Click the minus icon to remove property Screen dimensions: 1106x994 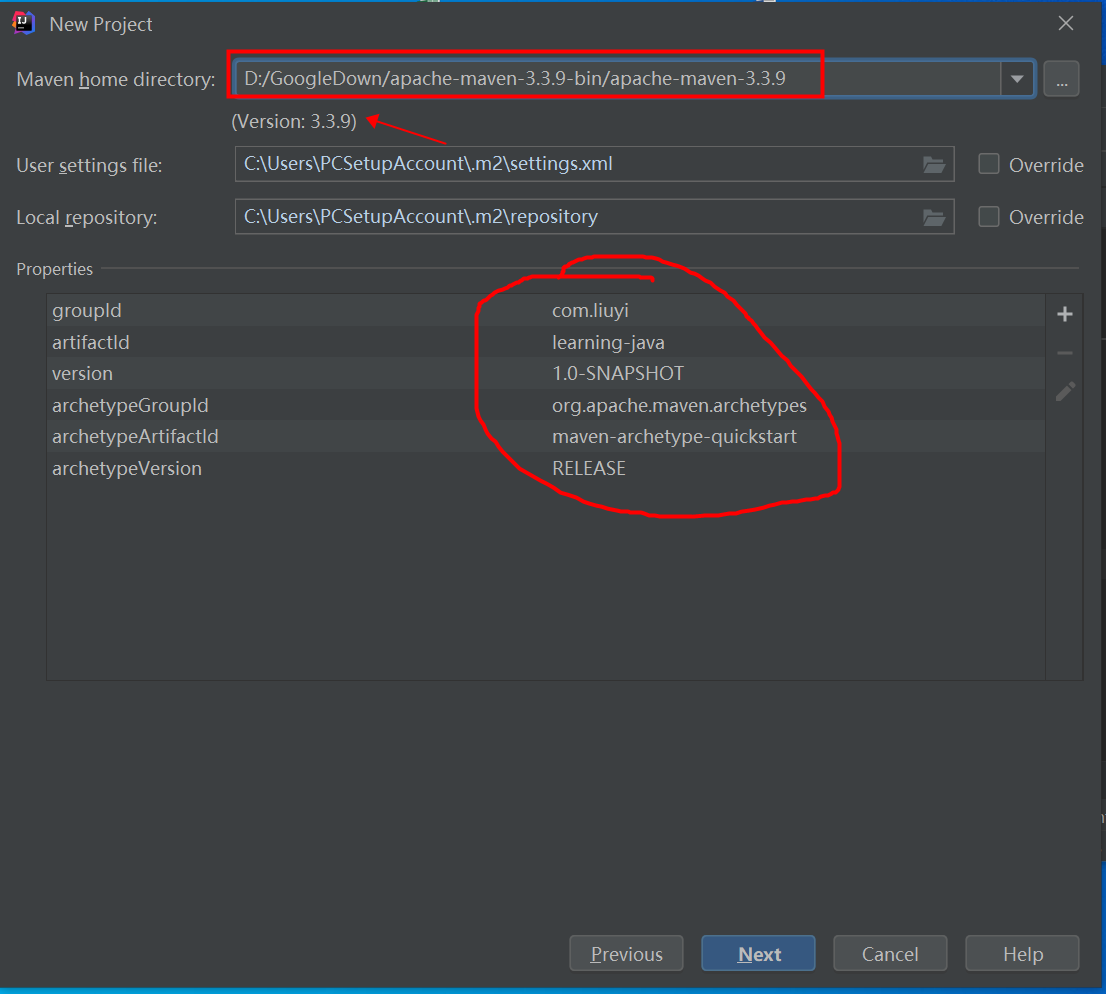click(x=1065, y=353)
